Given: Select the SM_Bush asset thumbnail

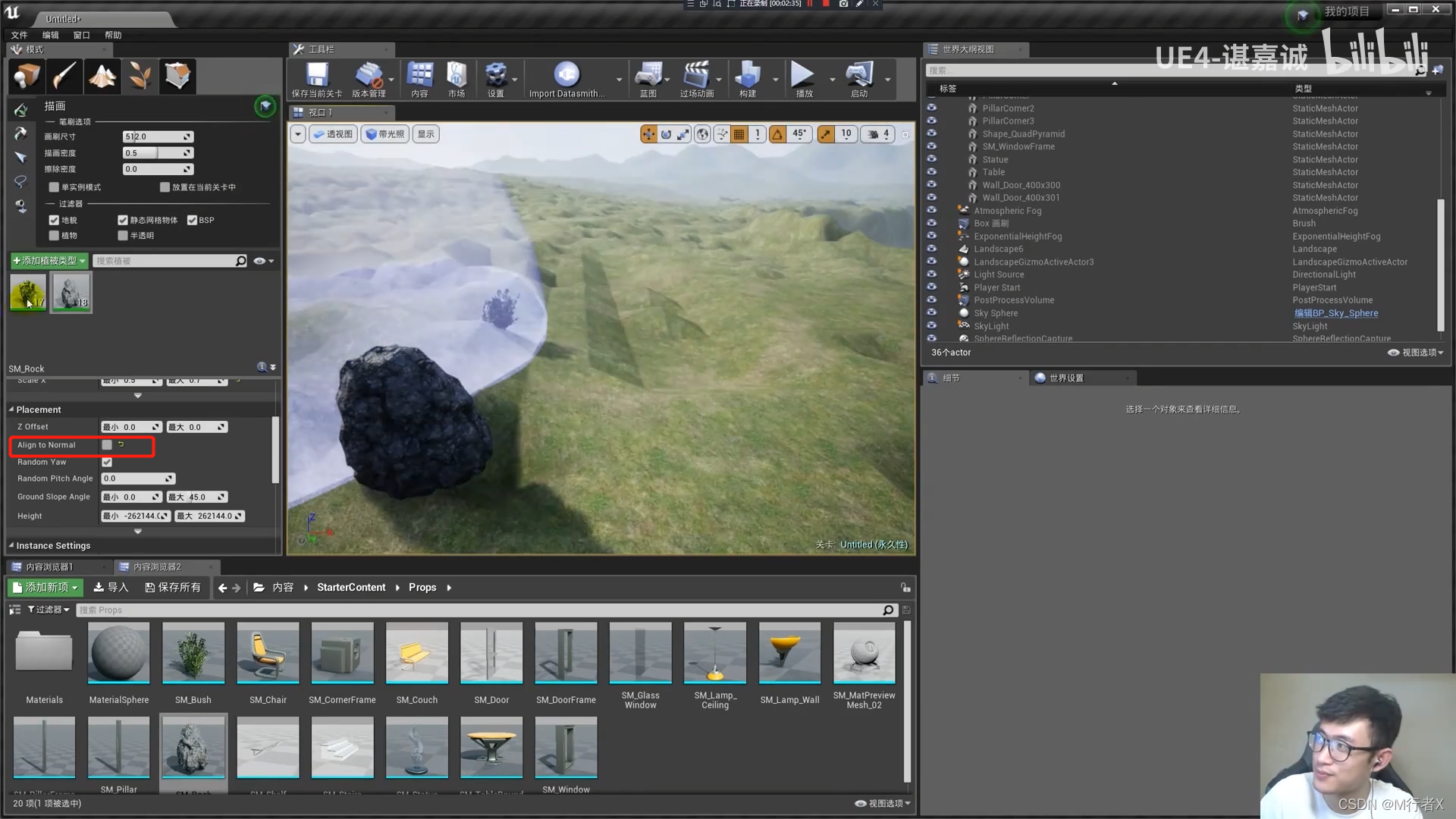Looking at the screenshot, I should 193,654.
